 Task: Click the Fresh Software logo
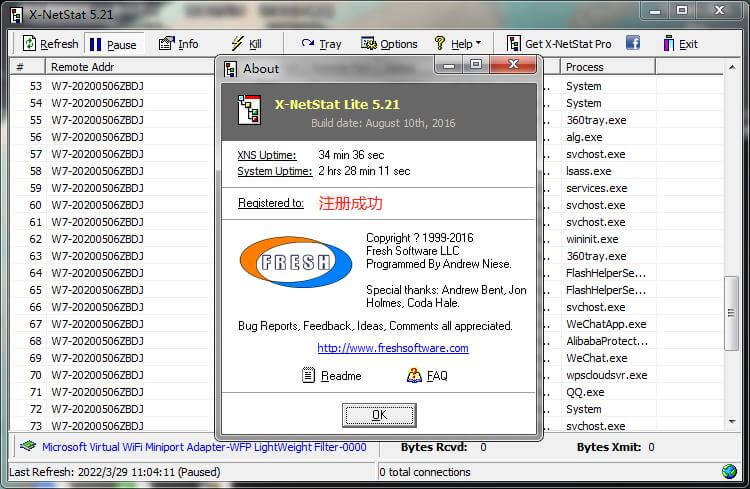[296, 262]
